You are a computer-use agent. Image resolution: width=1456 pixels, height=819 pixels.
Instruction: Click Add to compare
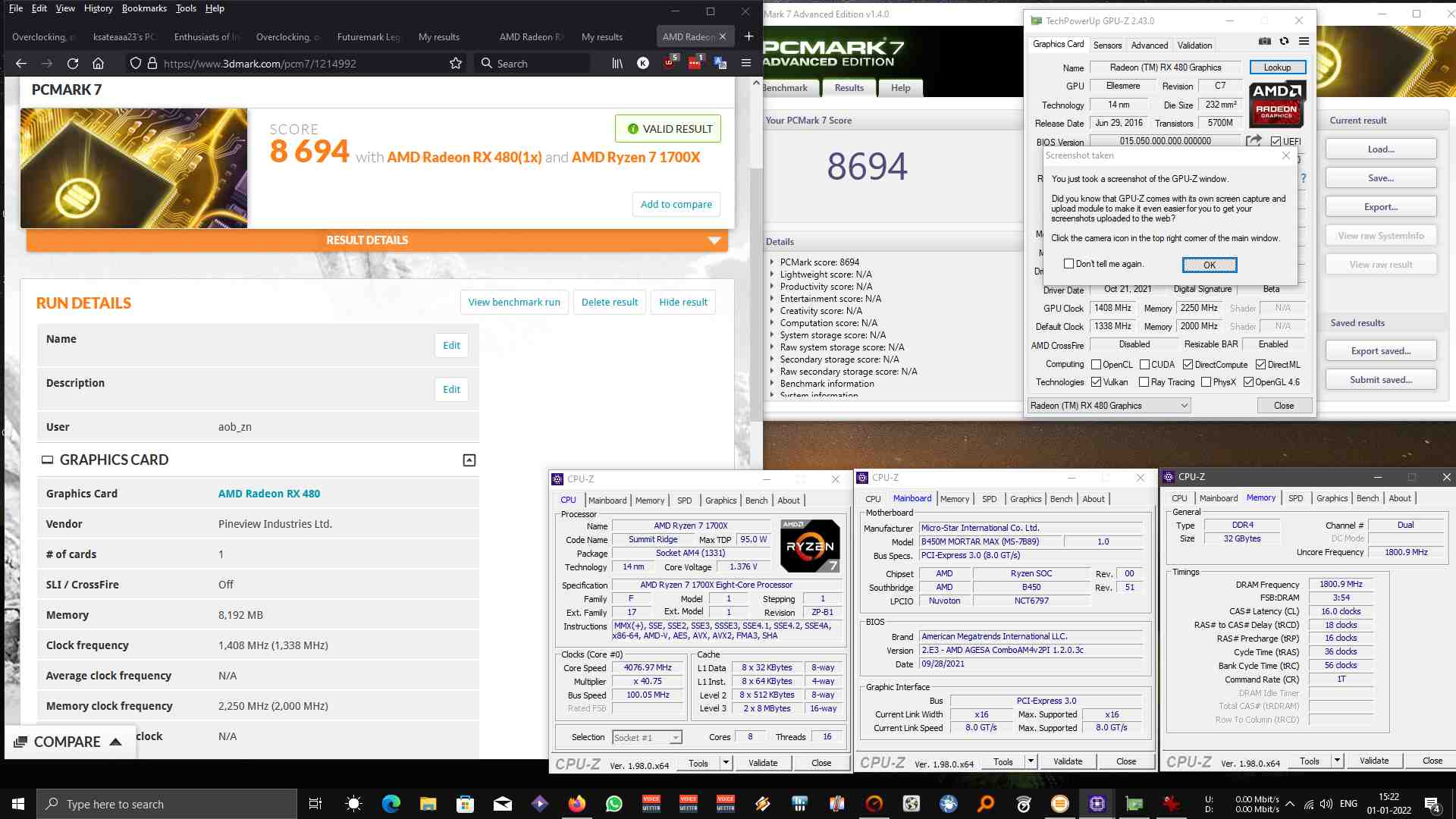coord(676,204)
